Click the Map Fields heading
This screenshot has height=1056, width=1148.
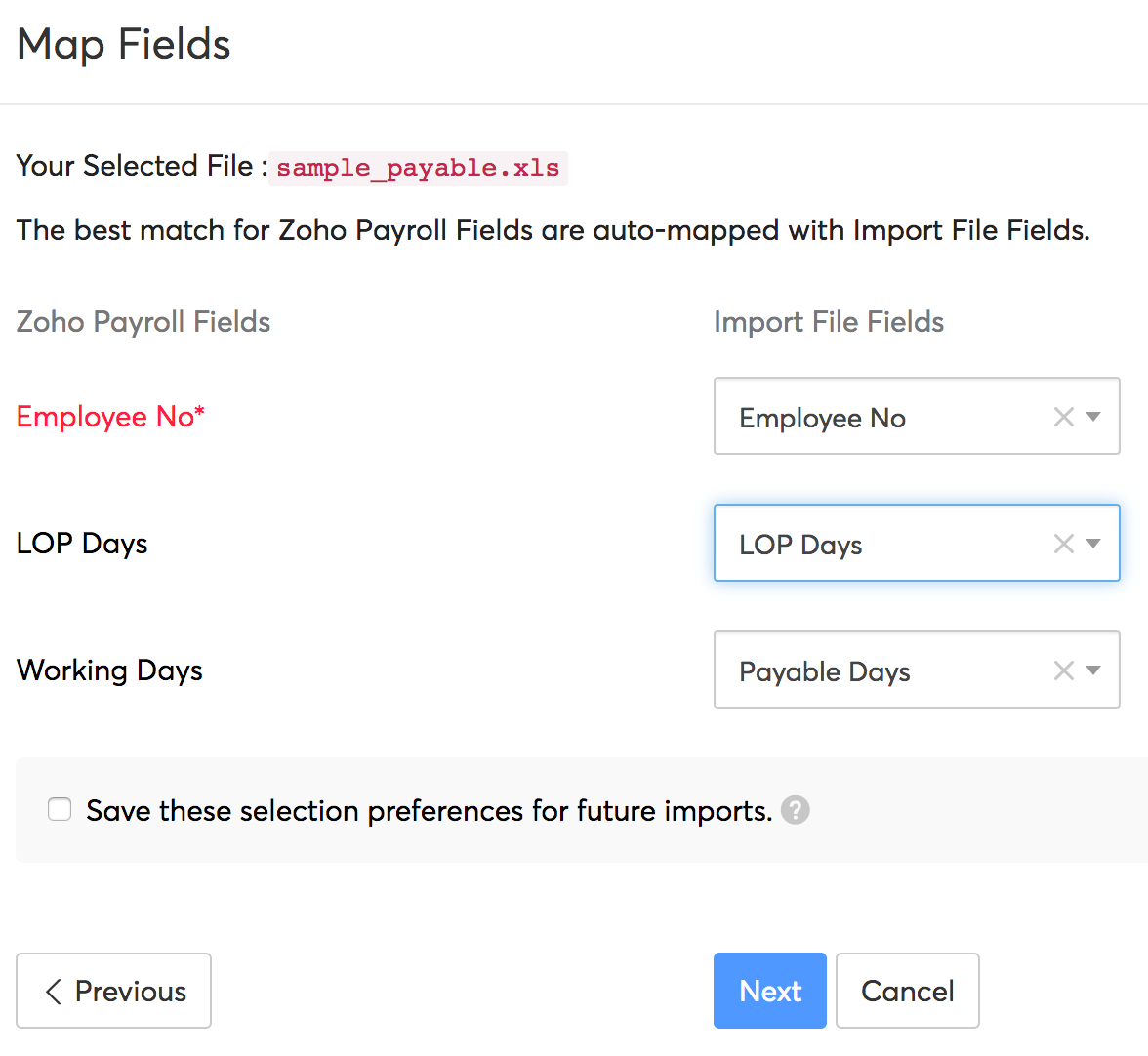click(124, 45)
